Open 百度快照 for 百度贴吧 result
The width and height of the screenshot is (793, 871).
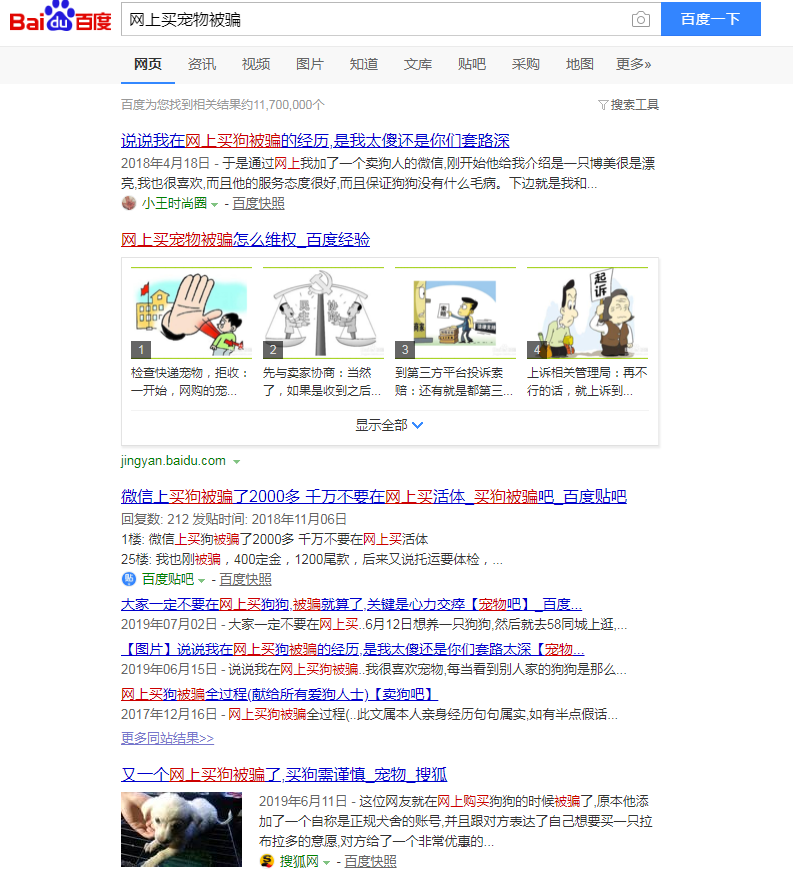[245, 579]
